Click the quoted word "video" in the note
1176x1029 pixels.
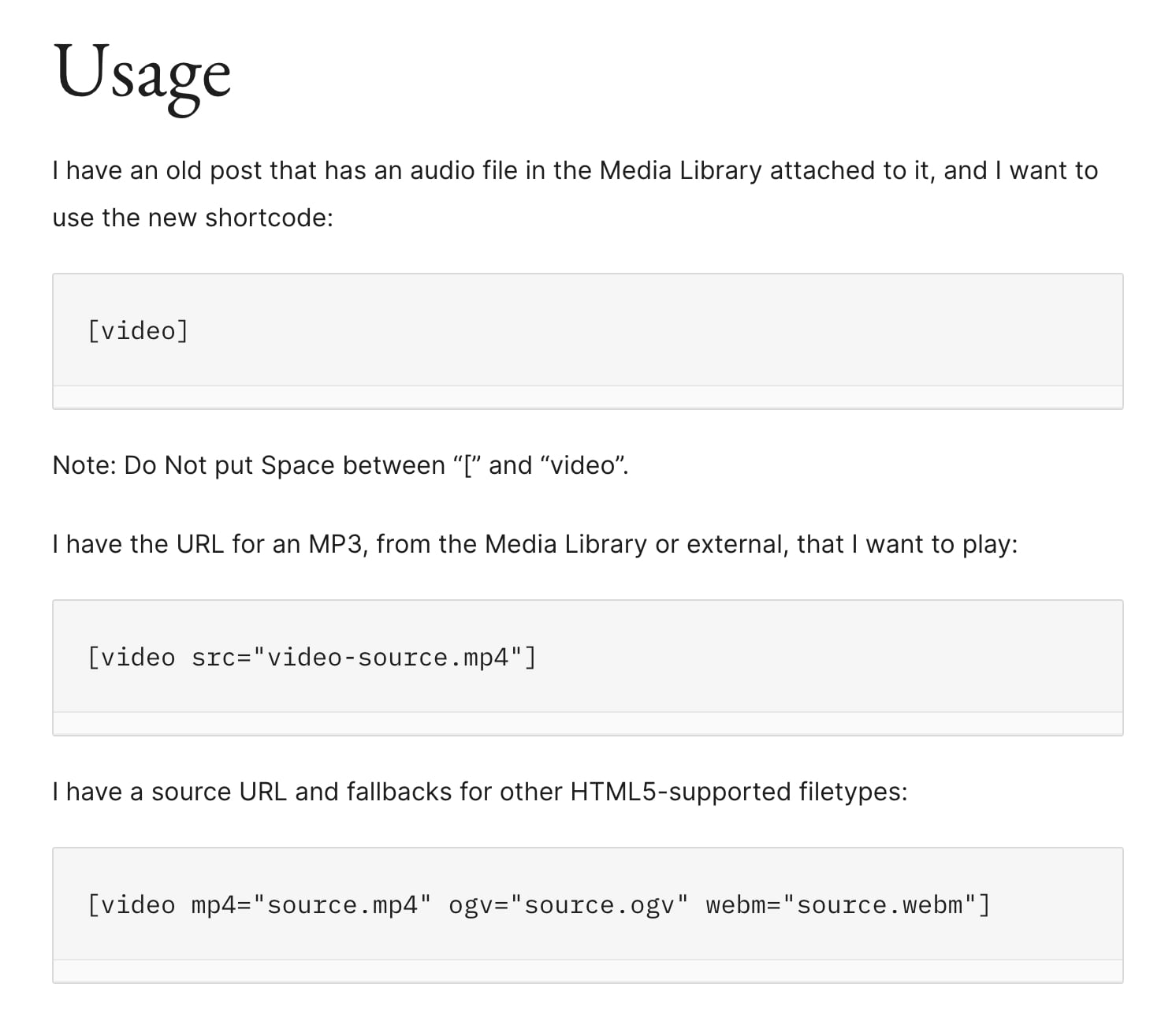(x=582, y=465)
